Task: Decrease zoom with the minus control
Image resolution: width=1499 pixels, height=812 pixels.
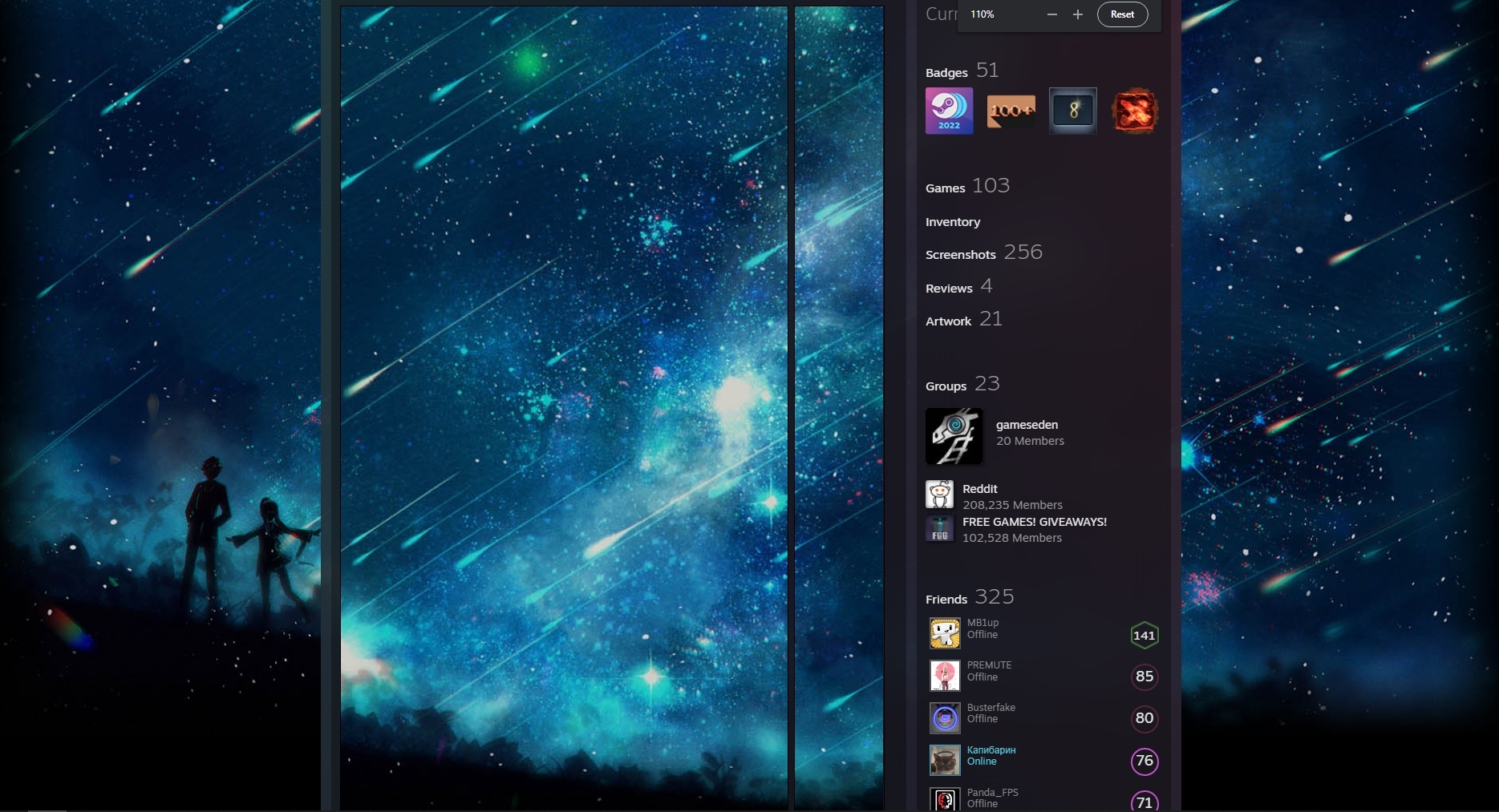Action: click(x=1051, y=14)
